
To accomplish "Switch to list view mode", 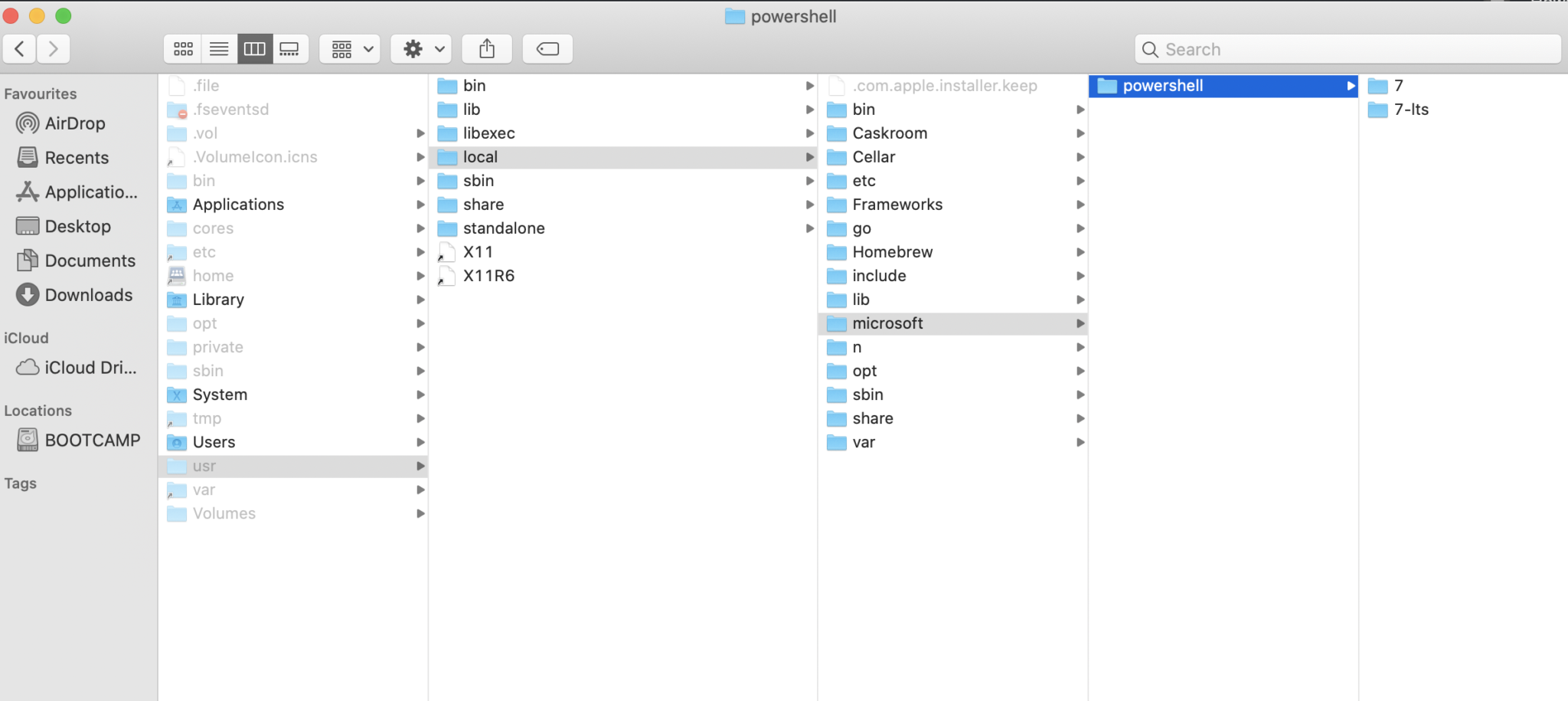I will pos(219,48).
